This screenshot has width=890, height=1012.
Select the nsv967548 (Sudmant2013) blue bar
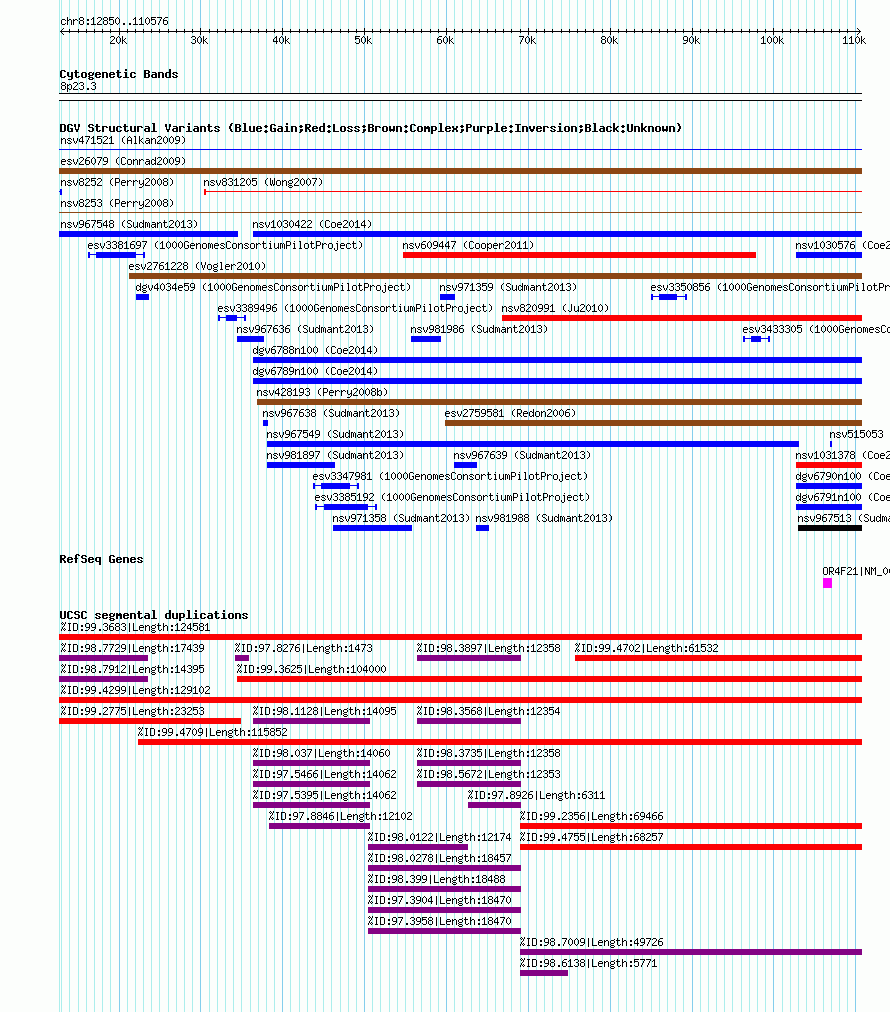coord(148,234)
